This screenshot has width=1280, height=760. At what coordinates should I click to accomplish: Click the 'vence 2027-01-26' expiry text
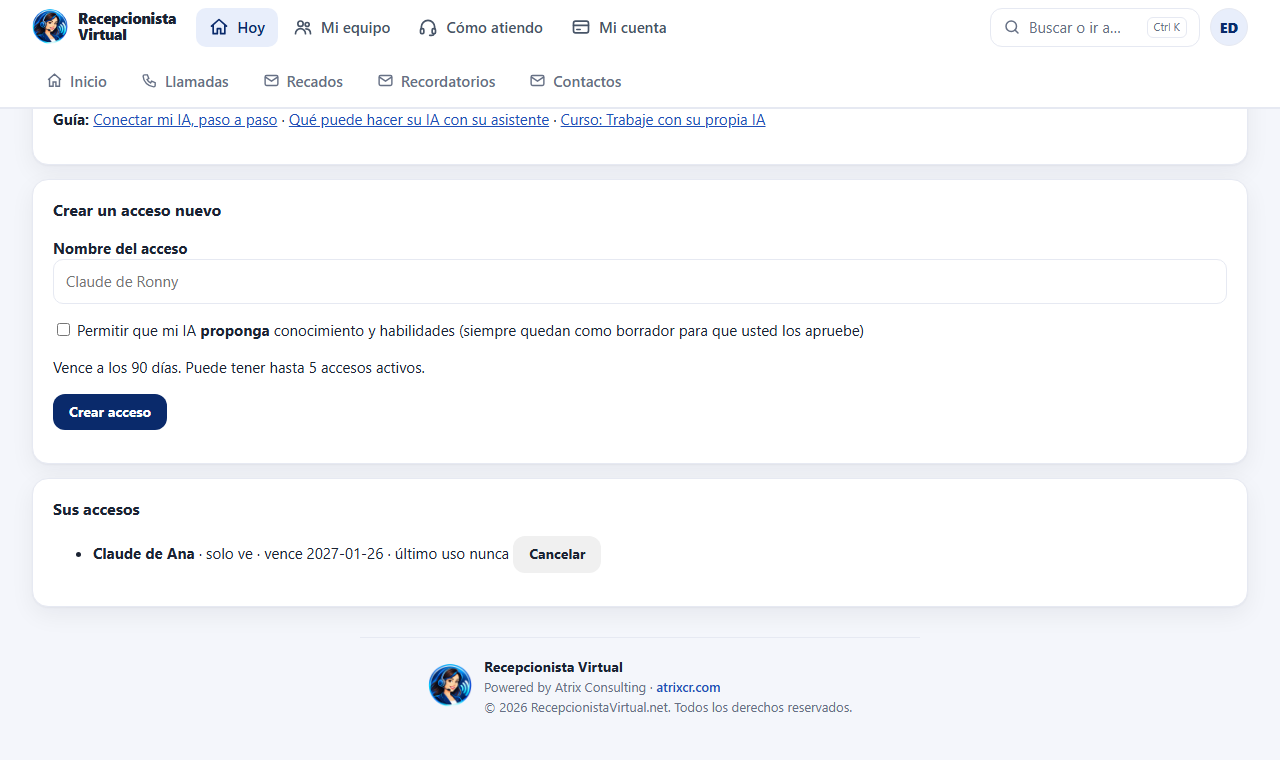click(x=324, y=554)
